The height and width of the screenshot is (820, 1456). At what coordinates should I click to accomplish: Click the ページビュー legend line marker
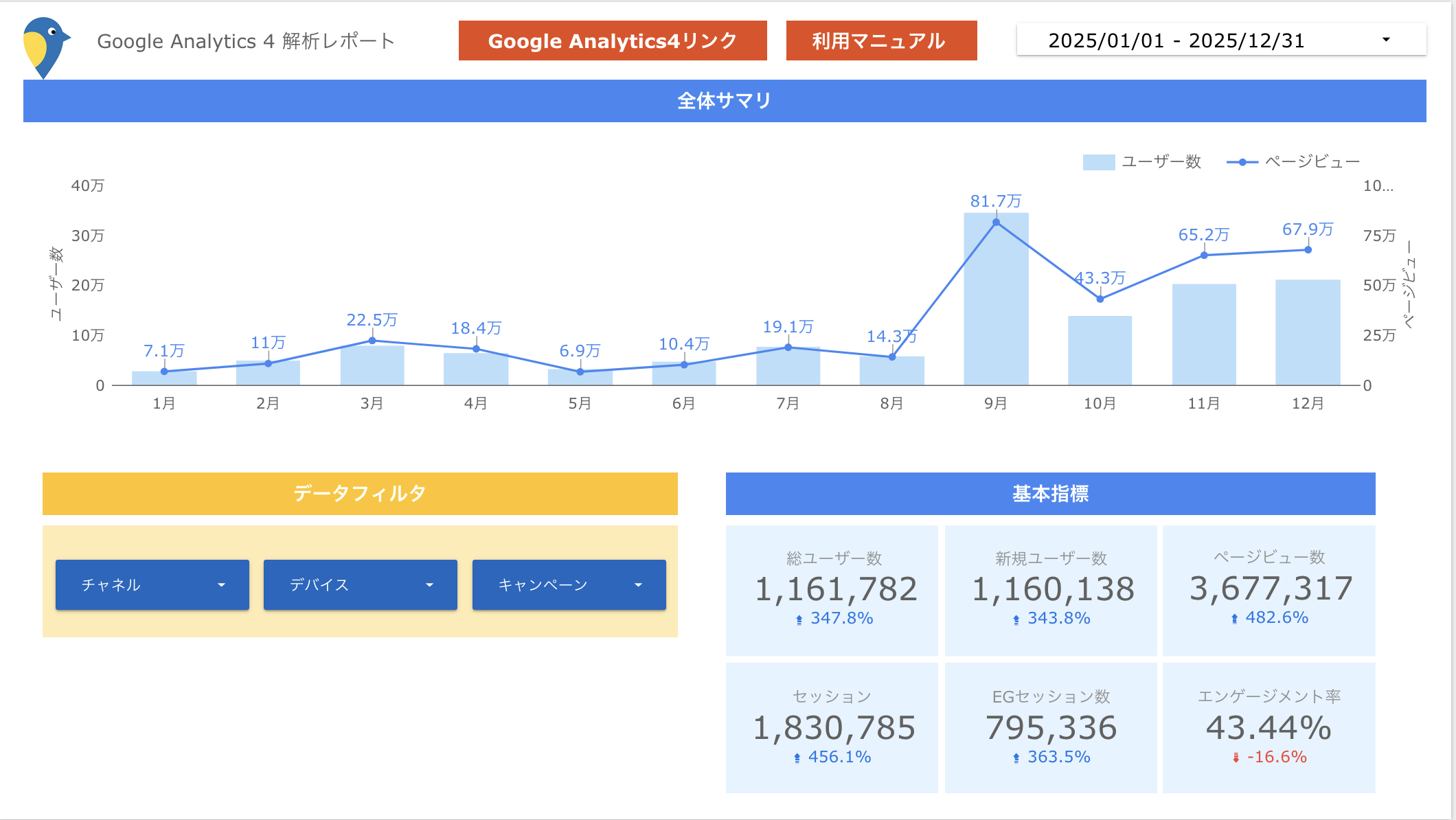coord(1242,162)
